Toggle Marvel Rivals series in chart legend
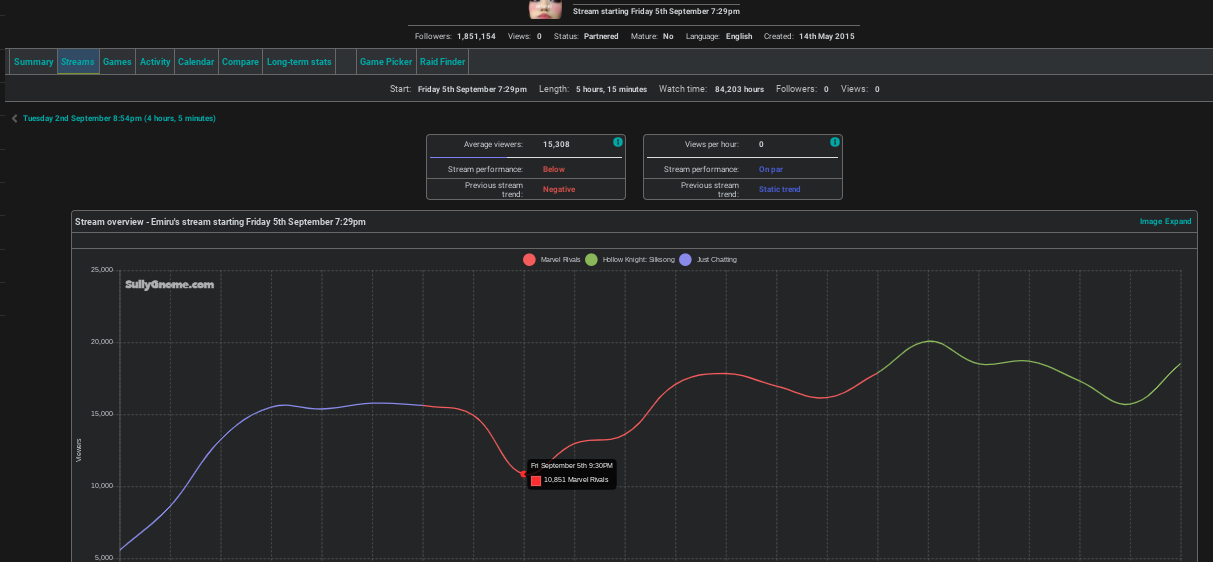This screenshot has height=562, width=1213. [551, 260]
